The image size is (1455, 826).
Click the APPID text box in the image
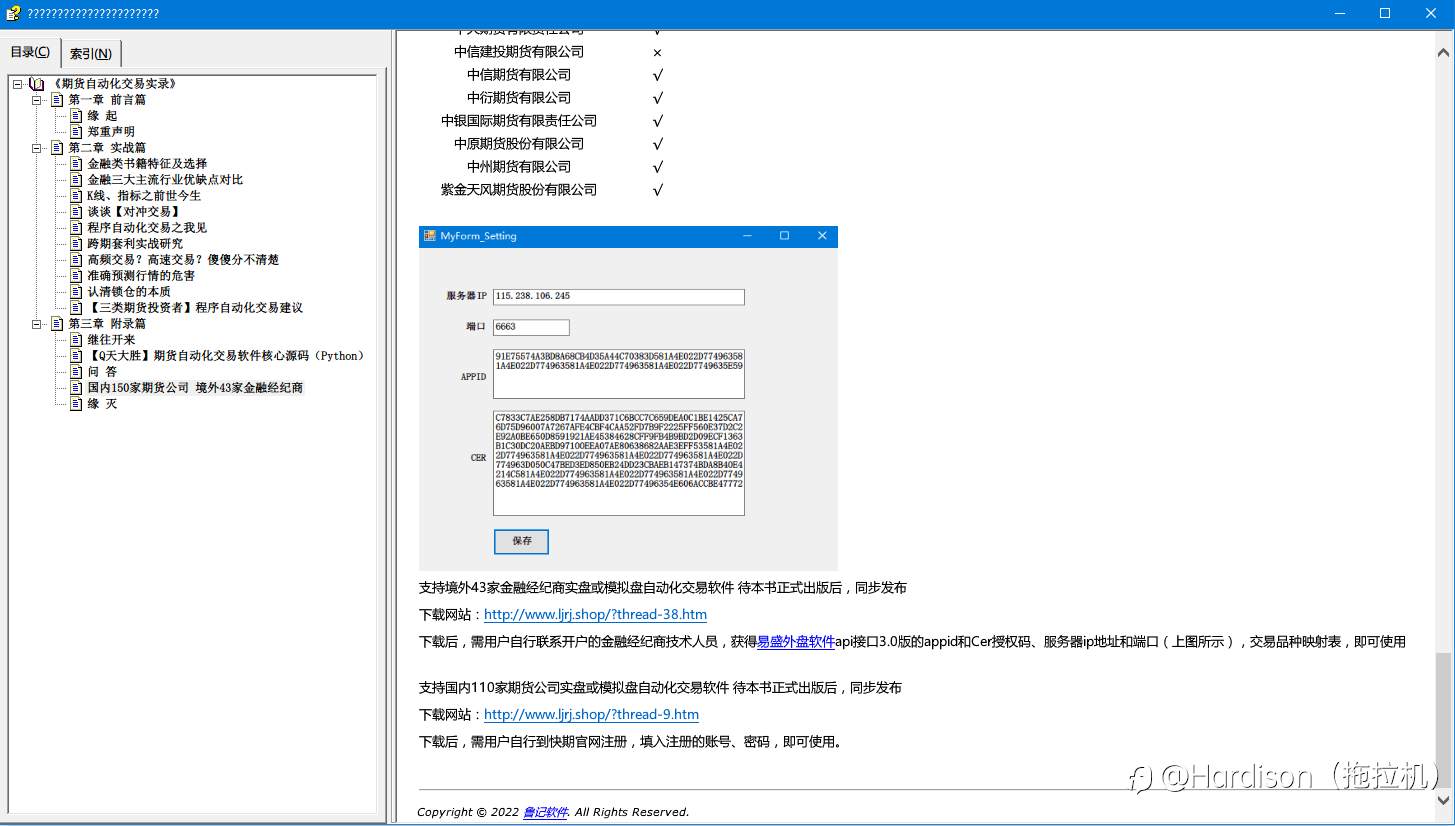click(x=619, y=374)
